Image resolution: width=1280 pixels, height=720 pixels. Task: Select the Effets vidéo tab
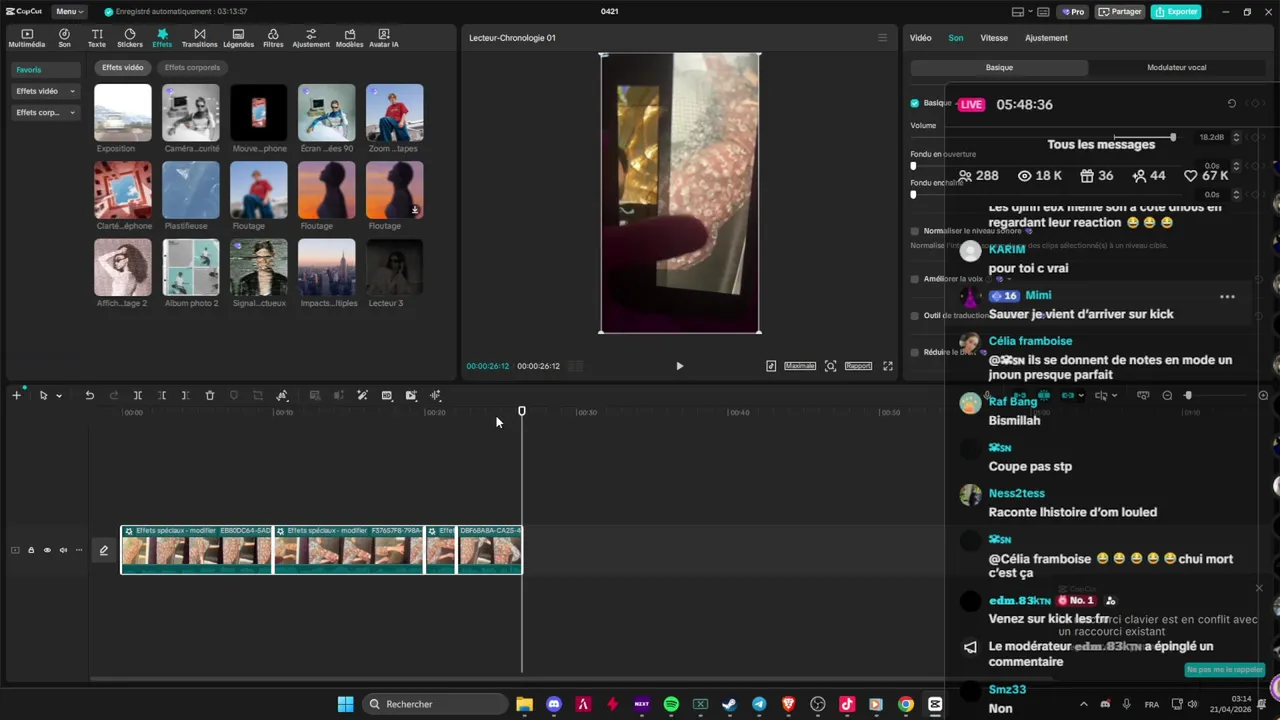click(x=123, y=68)
